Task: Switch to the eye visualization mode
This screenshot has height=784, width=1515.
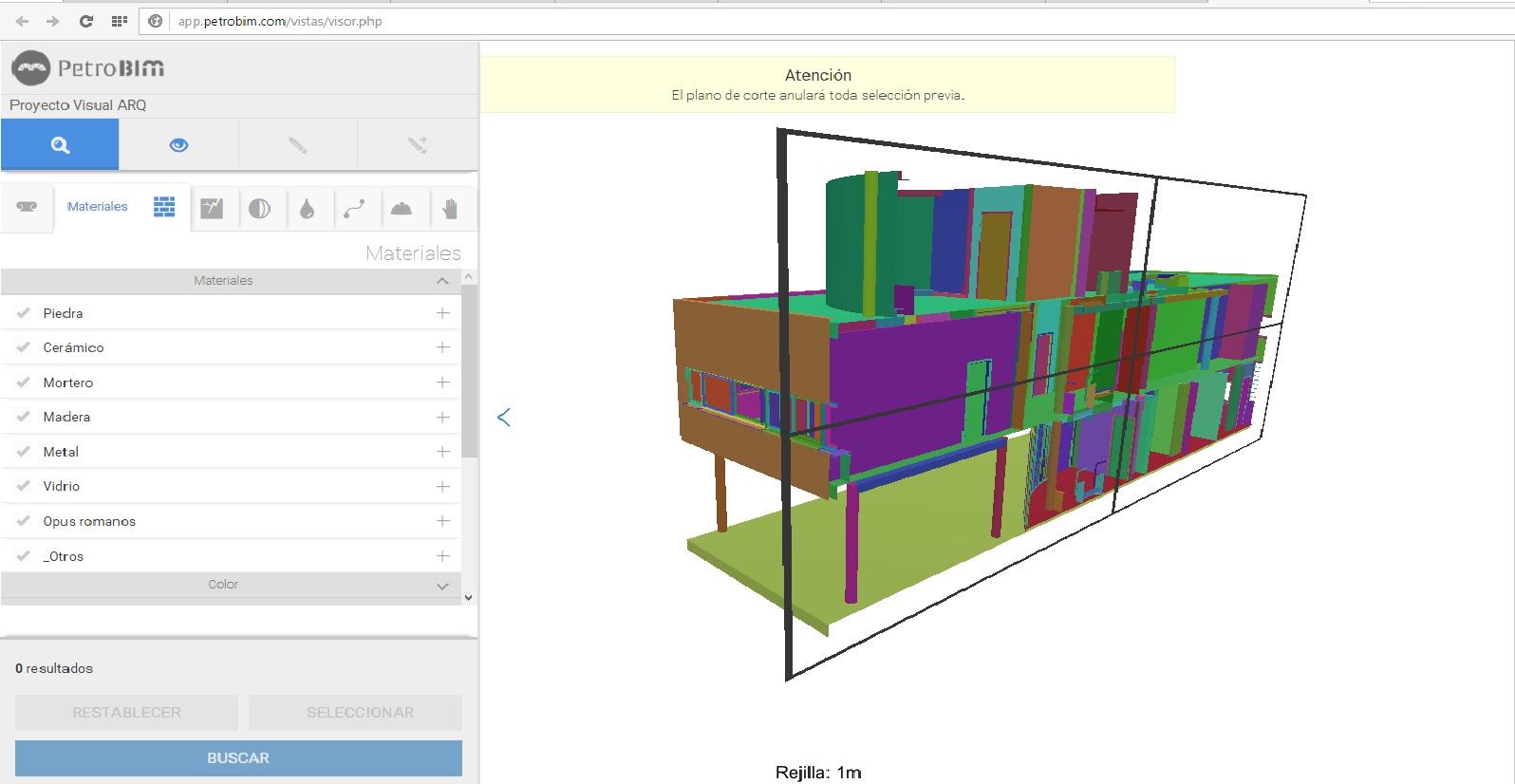Action: [x=178, y=145]
